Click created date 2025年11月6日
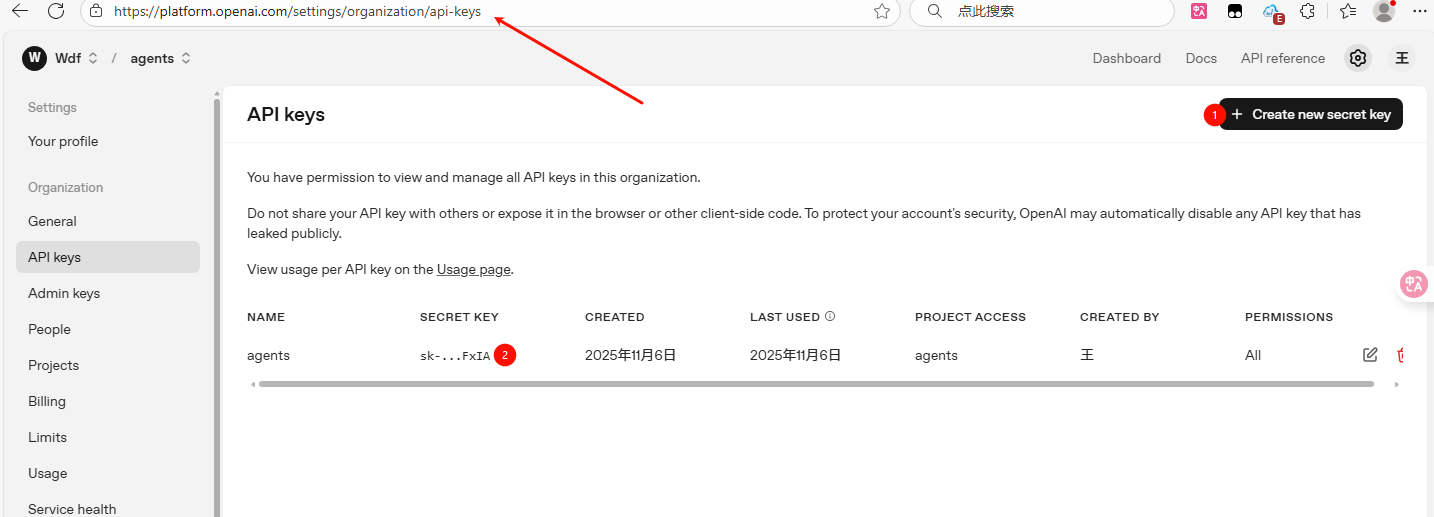The width and height of the screenshot is (1434, 517). click(x=631, y=355)
